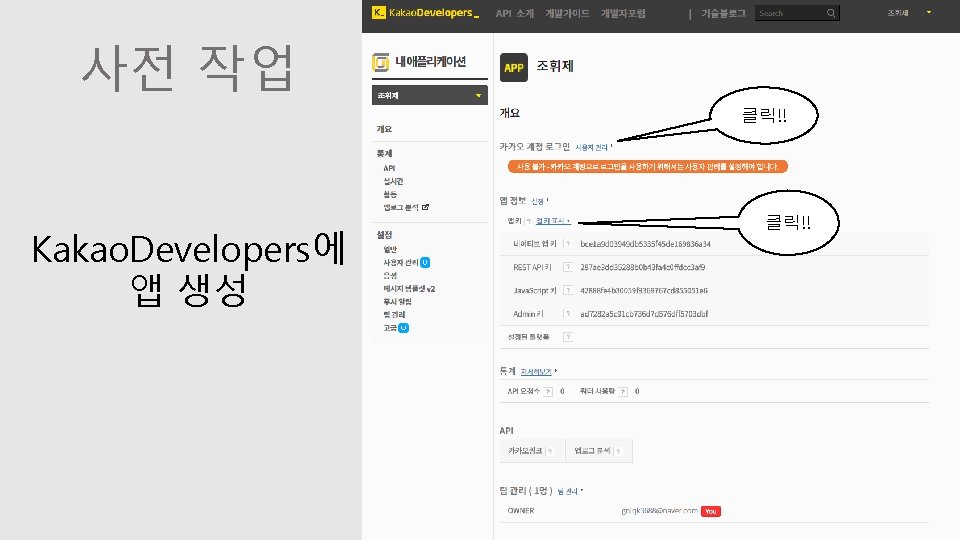Select the second statistics item below API
This screenshot has width=960, height=540.
coord(393,181)
